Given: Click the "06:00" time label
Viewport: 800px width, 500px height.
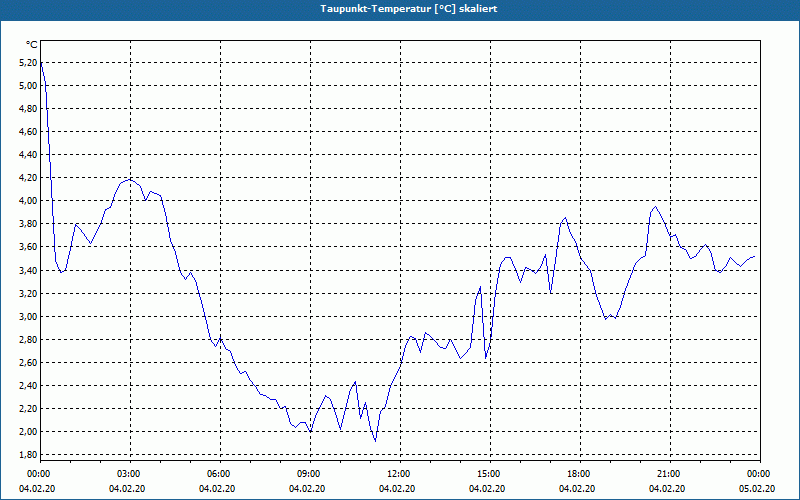Looking at the screenshot, I should (218, 474).
